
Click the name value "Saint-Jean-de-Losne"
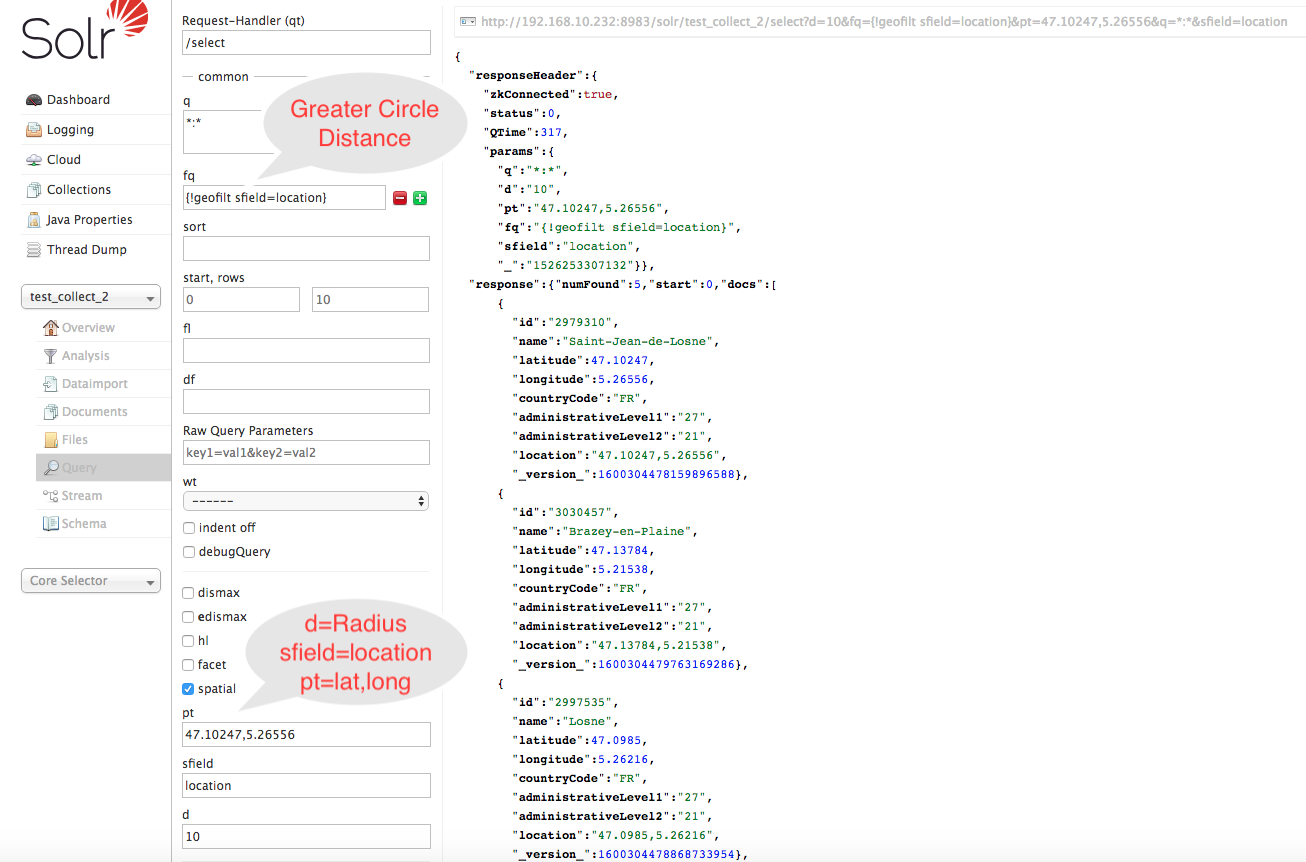(x=640, y=341)
